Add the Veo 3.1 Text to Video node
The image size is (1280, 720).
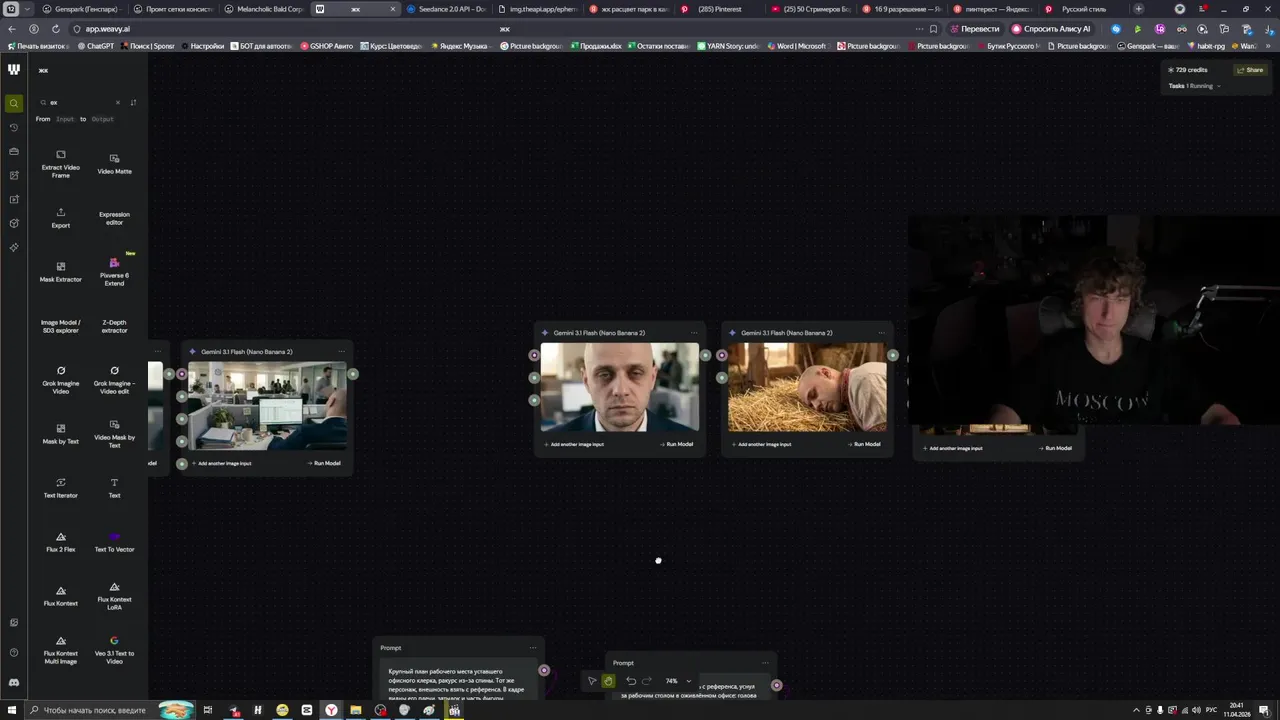114,650
